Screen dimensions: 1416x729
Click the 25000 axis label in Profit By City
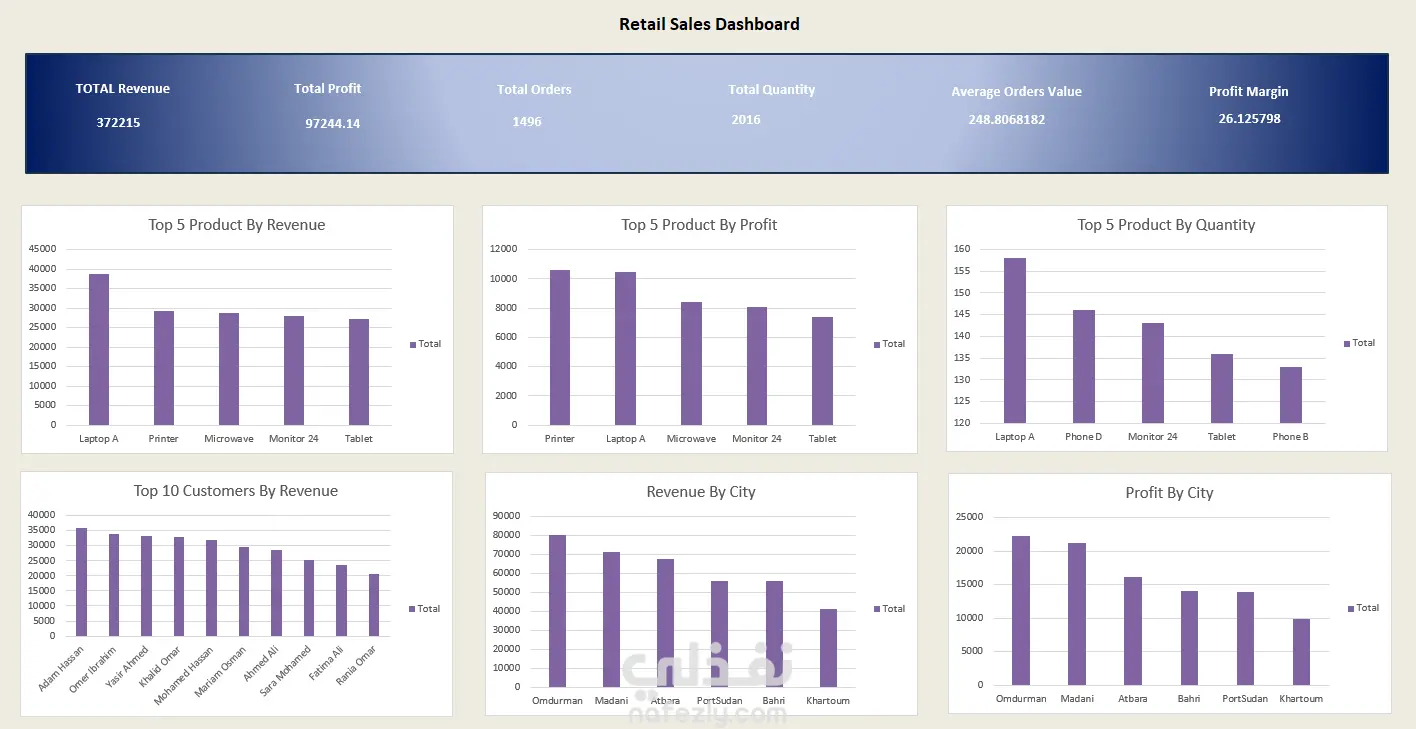click(x=970, y=517)
